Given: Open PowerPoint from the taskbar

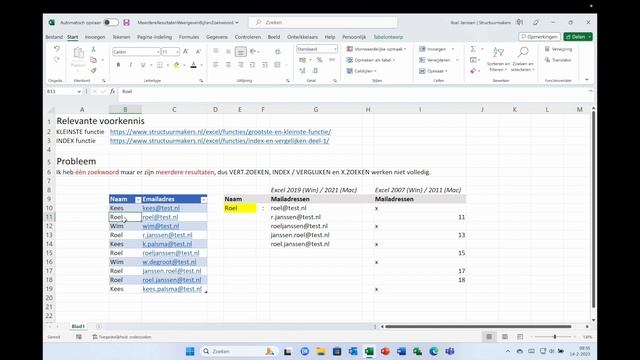Looking at the screenshot, I should pyautogui.click(x=385, y=351).
